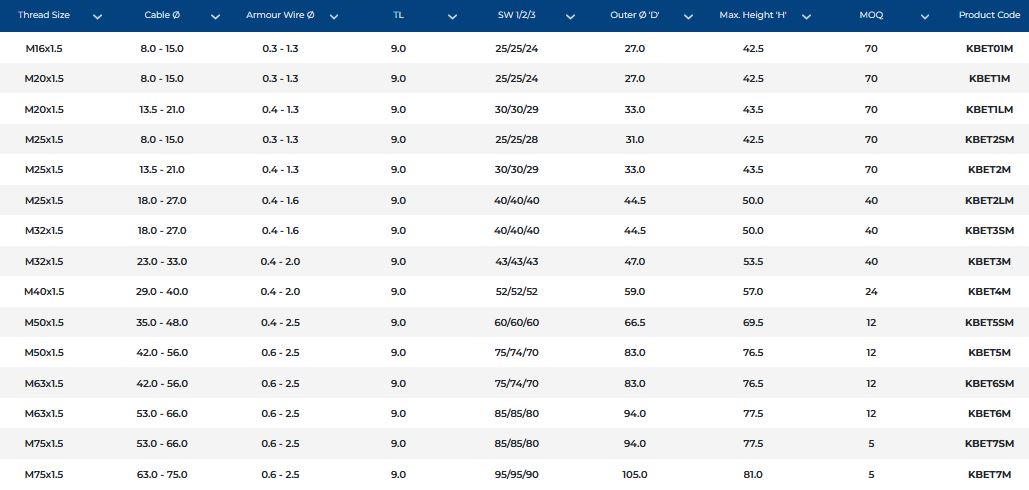Select product code KBET3M
This screenshot has height=490, width=1029.
pos(989,262)
